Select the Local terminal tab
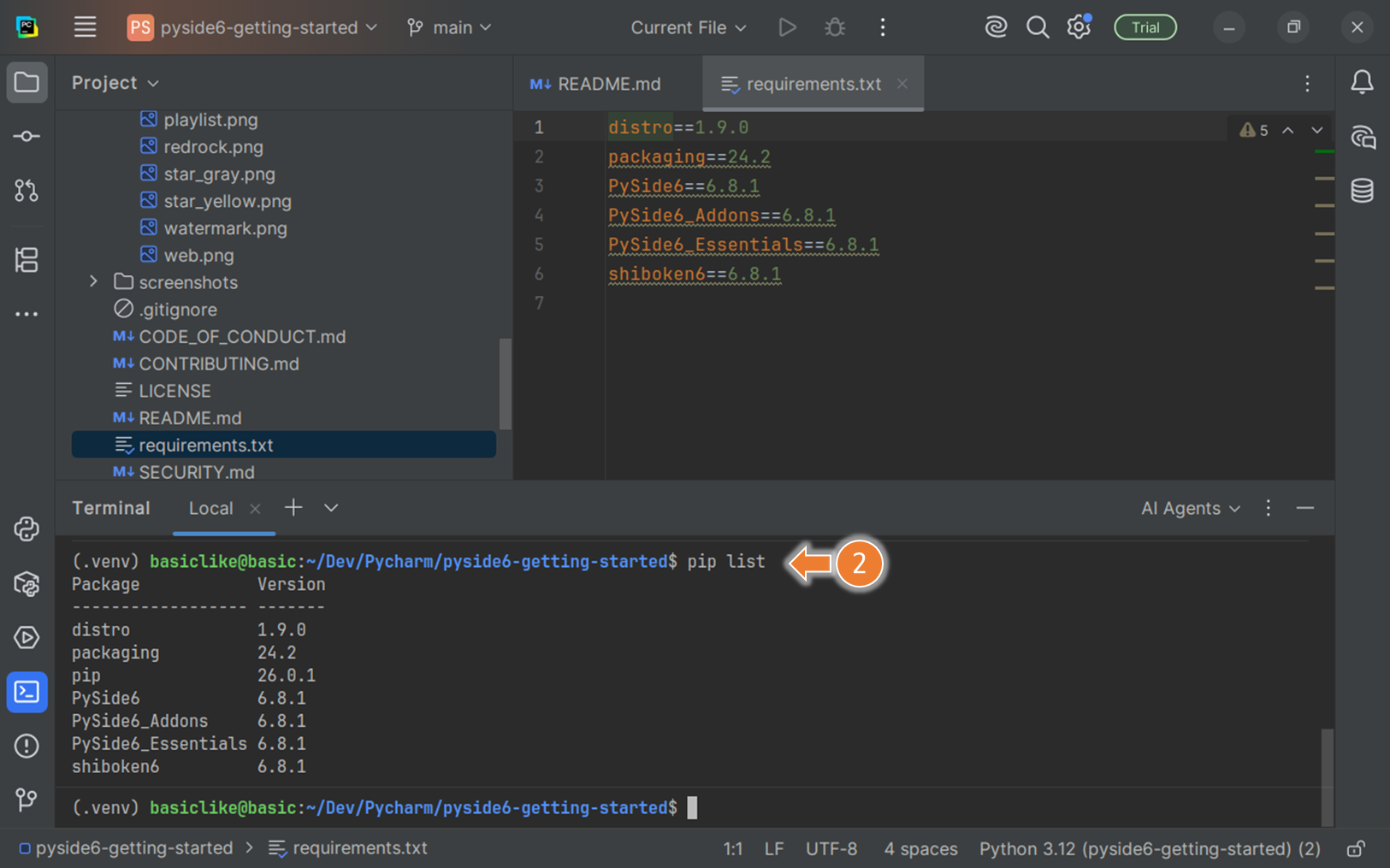This screenshot has height=868, width=1390. (x=210, y=508)
